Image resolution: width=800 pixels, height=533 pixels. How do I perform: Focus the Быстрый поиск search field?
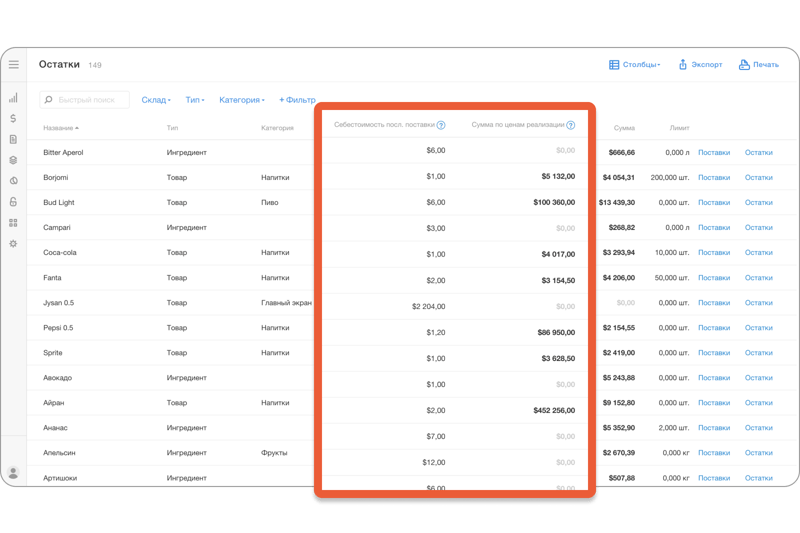coord(85,99)
